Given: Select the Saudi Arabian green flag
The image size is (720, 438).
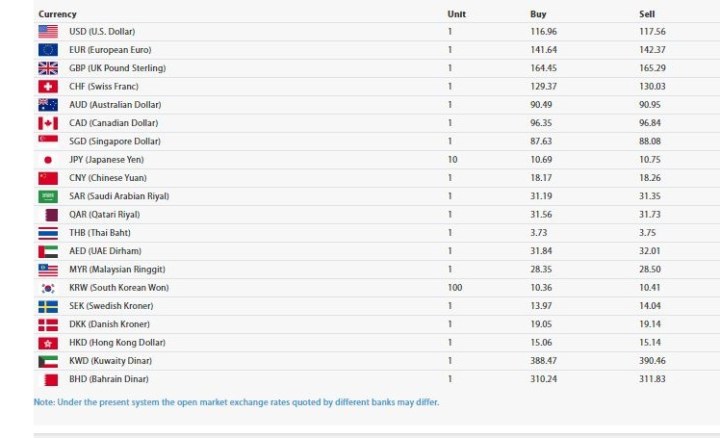Looking at the screenshot, I should coord(48,196).
